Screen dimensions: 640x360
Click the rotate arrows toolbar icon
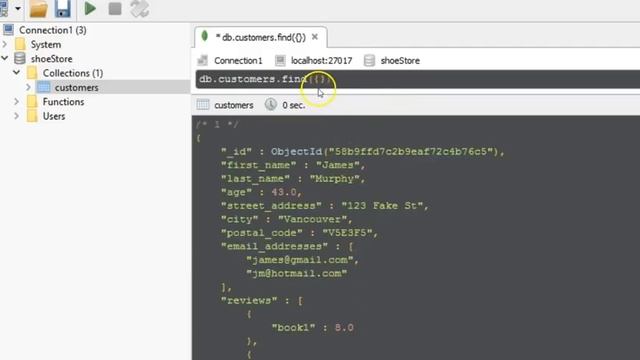pyautogui.click(x=139, y=9)
